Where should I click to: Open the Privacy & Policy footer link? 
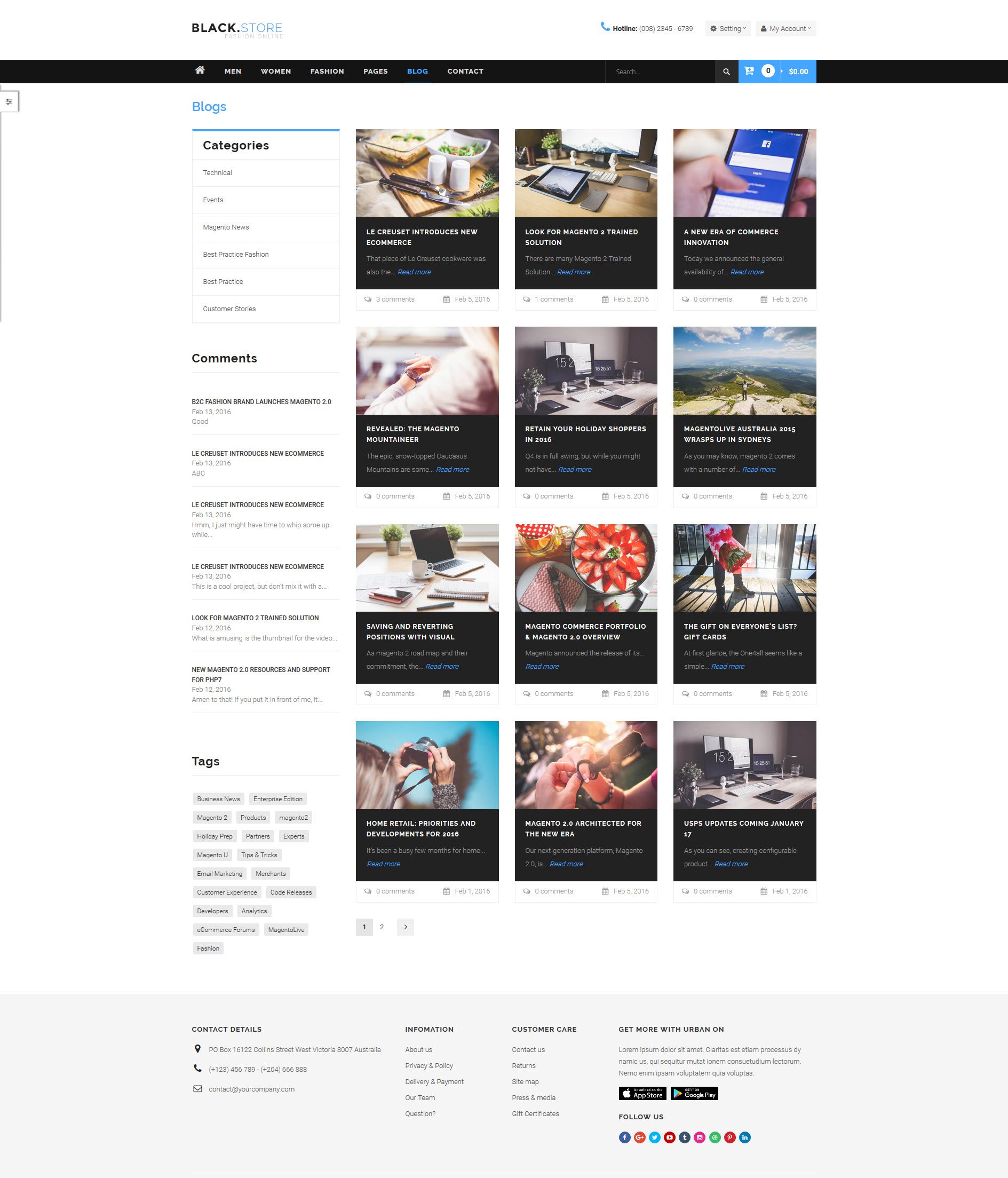click(x=428, y=1065)
